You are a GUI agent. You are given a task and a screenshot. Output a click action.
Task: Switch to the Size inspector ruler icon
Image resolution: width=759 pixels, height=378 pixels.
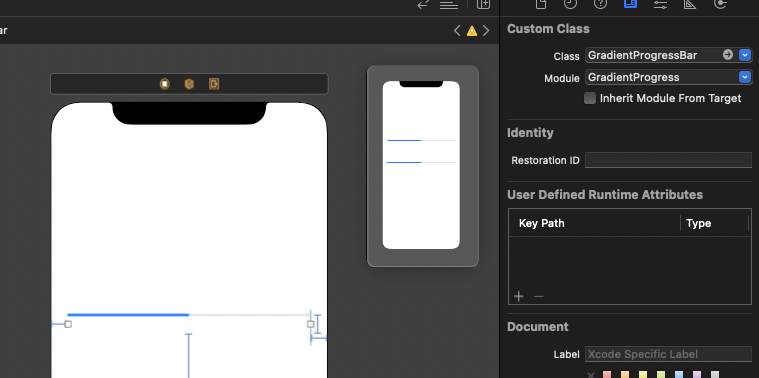690,4
